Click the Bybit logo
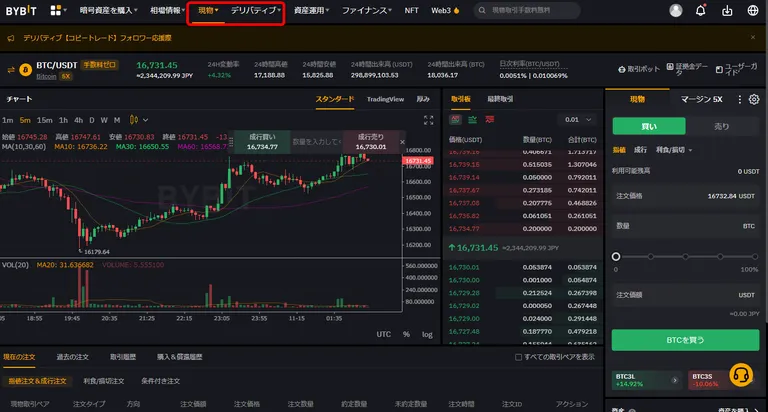 21,10
